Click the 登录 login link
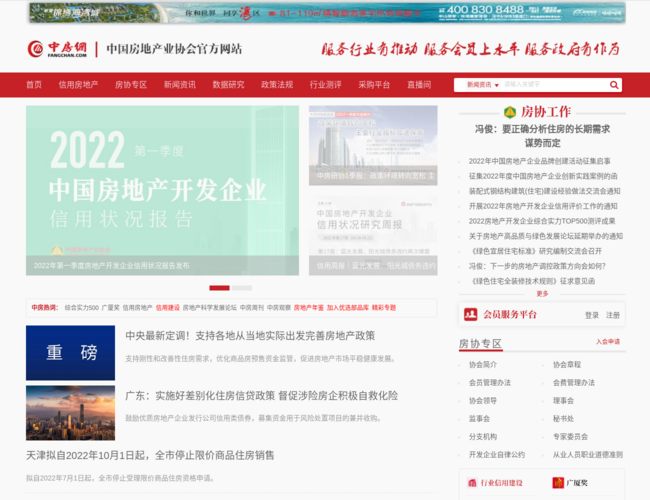The width and height of the screenshot is (650, 500). [592, 315]
